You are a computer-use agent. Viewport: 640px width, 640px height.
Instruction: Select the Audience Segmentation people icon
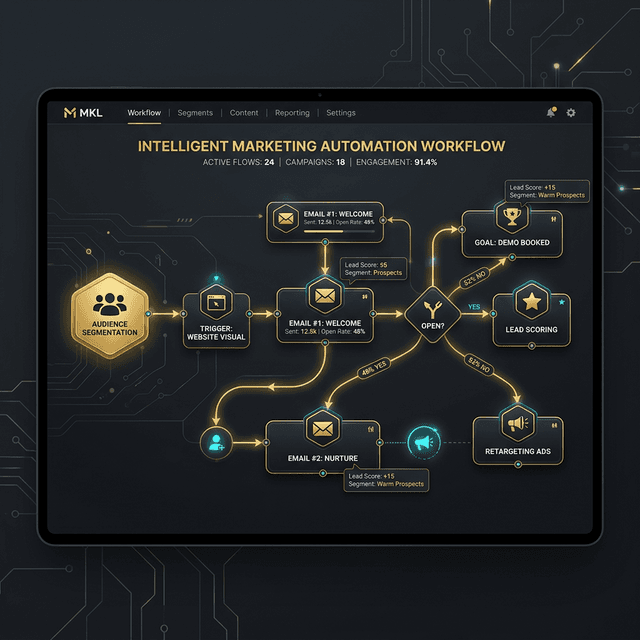[x=109, y=304]
